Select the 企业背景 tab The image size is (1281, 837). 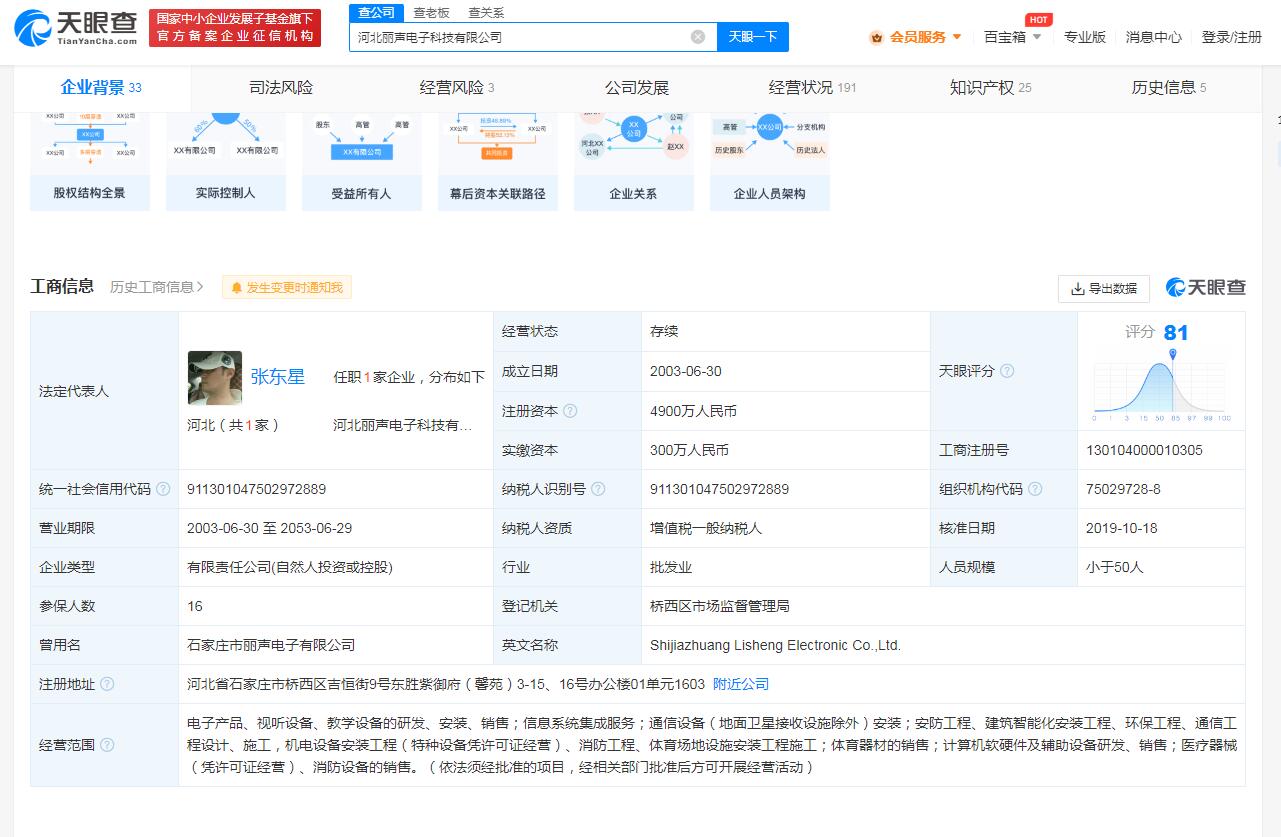tap(101, 88)
